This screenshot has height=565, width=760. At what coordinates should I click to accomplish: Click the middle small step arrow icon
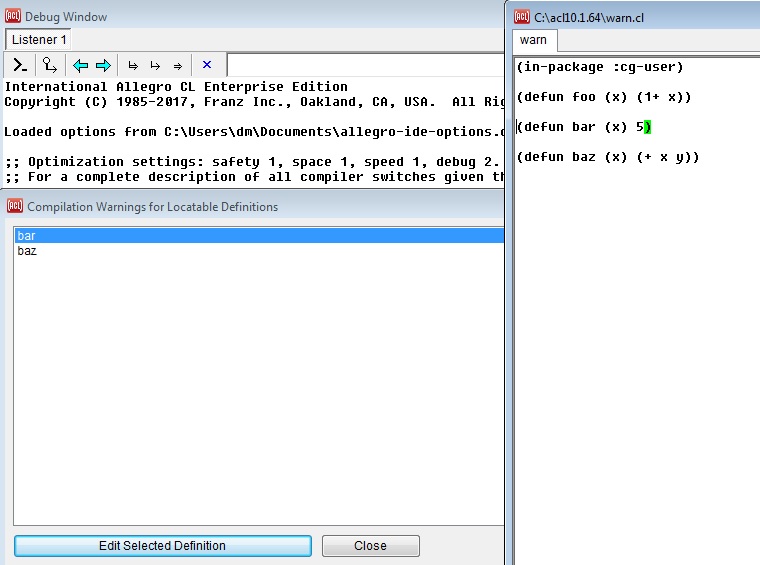click(155, 66)
